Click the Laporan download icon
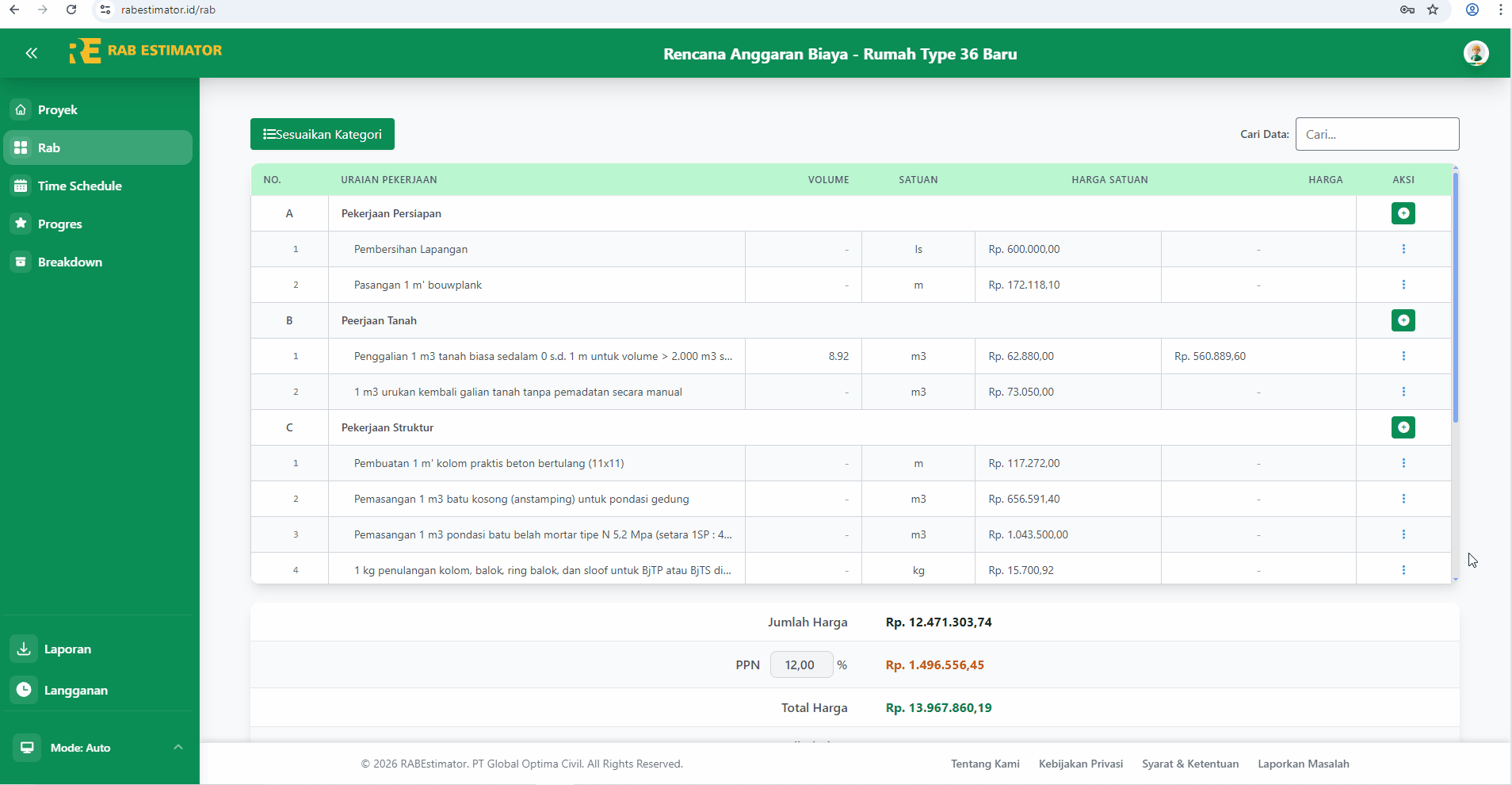 pyautogui.click(x=23, y=648)
